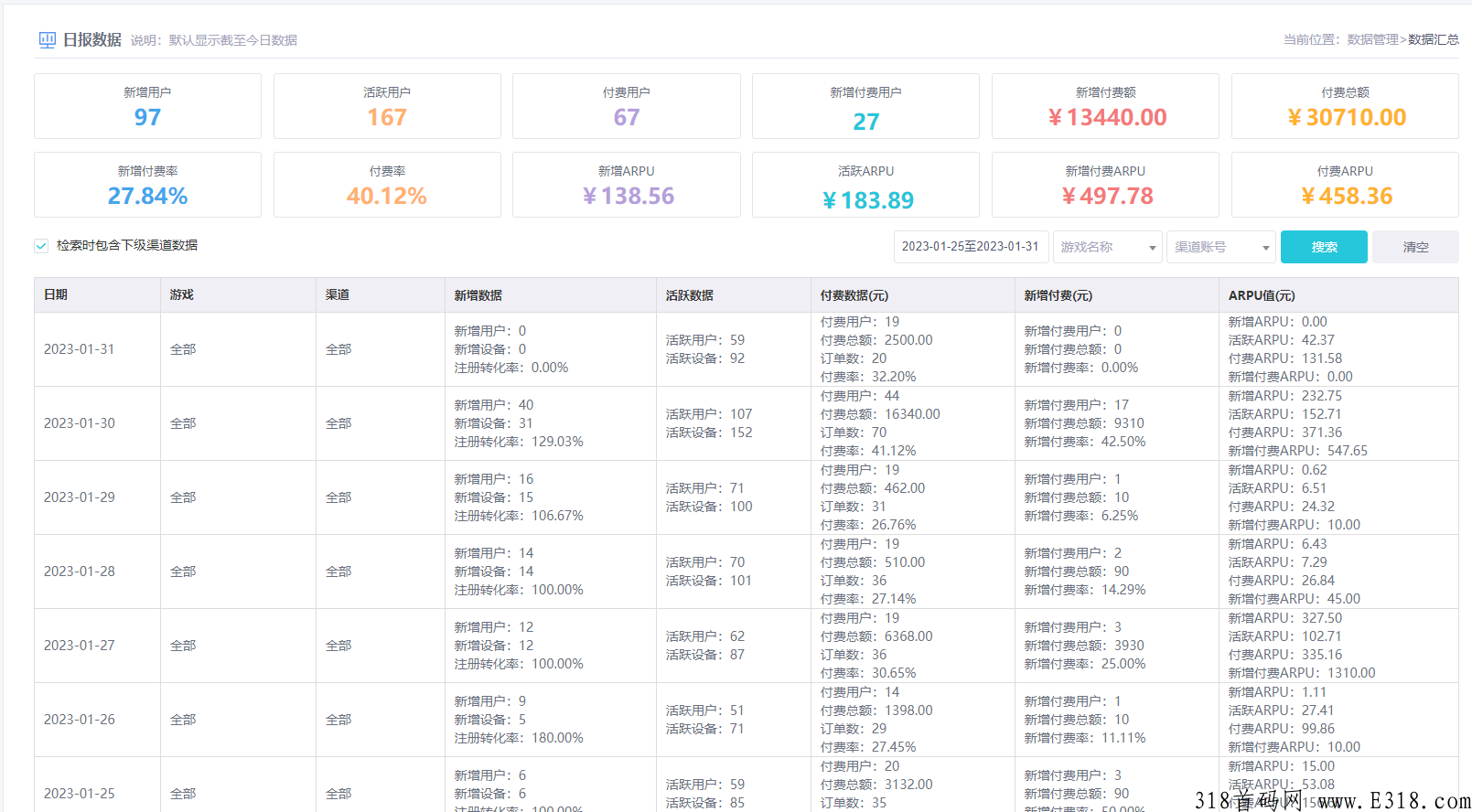Open the date range field 2023-01-25至2023-01-31
Screen dimensions: 1472x812
pos(971,247)
